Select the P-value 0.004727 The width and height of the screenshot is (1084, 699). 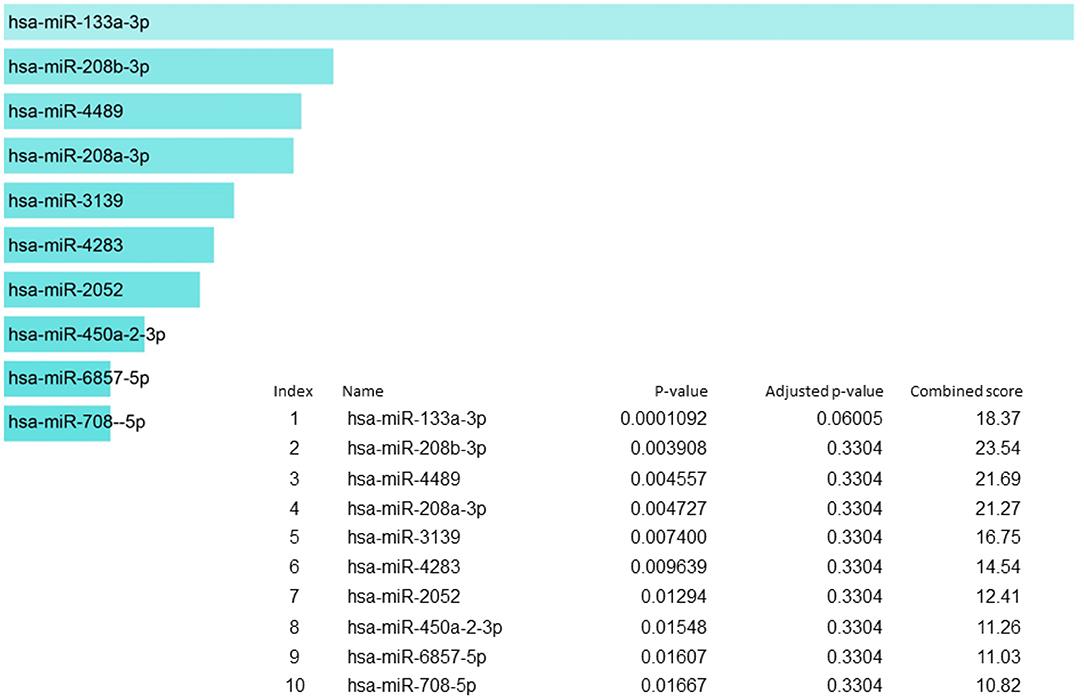click(669, 509)
